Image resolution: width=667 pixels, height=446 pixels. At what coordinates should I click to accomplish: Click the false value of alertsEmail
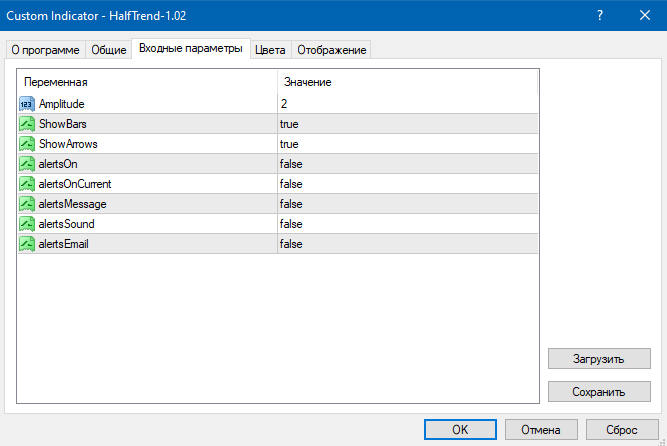[291, 244]
